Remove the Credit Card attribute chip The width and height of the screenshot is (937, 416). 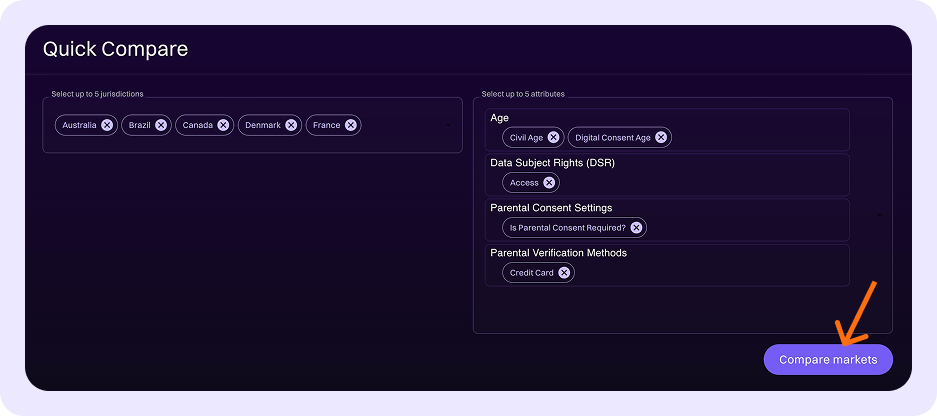564,273
